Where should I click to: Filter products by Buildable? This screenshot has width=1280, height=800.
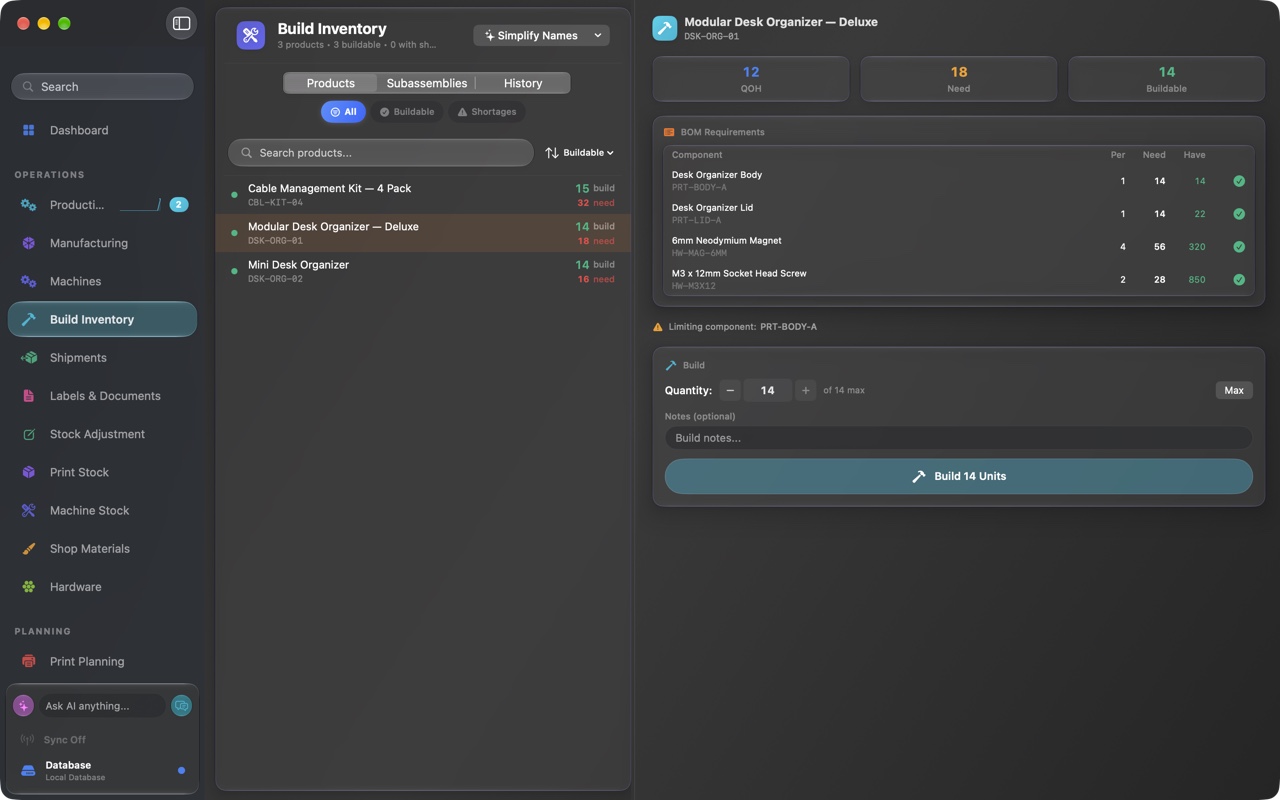point(407,112)
